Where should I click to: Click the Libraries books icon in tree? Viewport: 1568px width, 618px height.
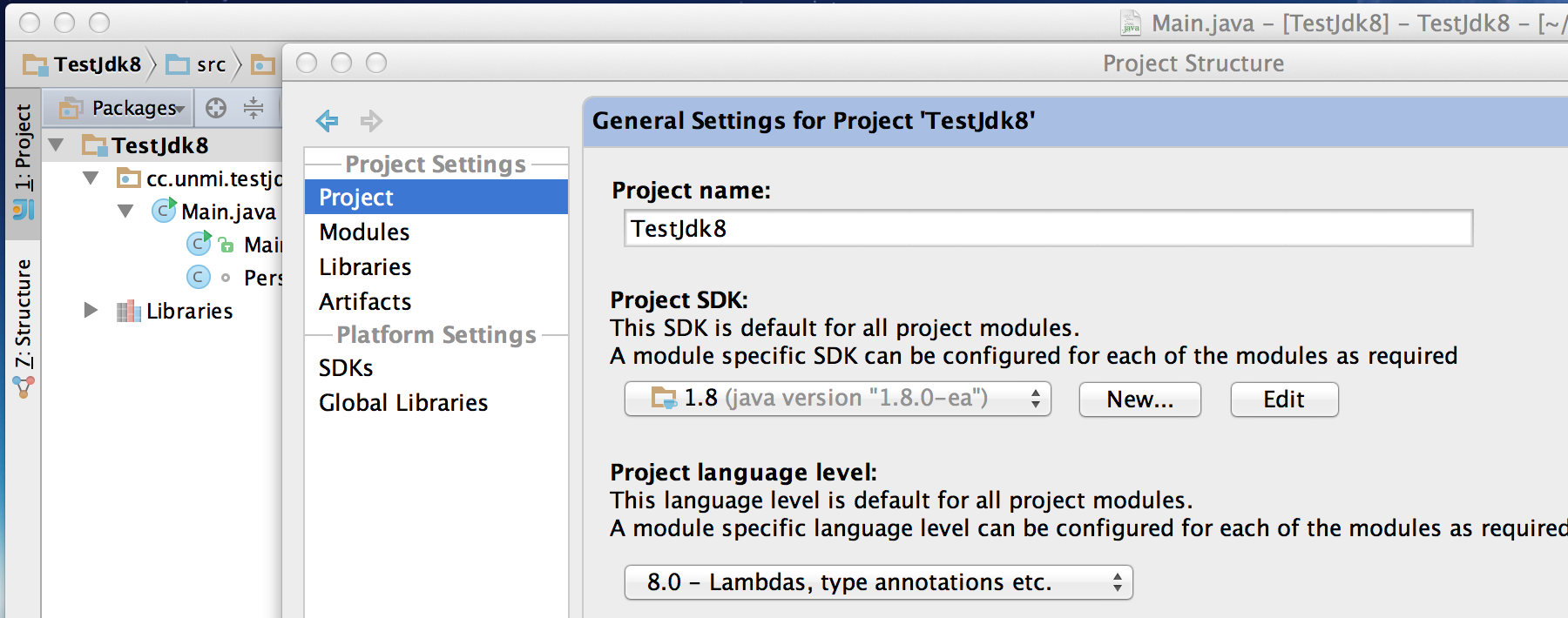coord(128,311)
